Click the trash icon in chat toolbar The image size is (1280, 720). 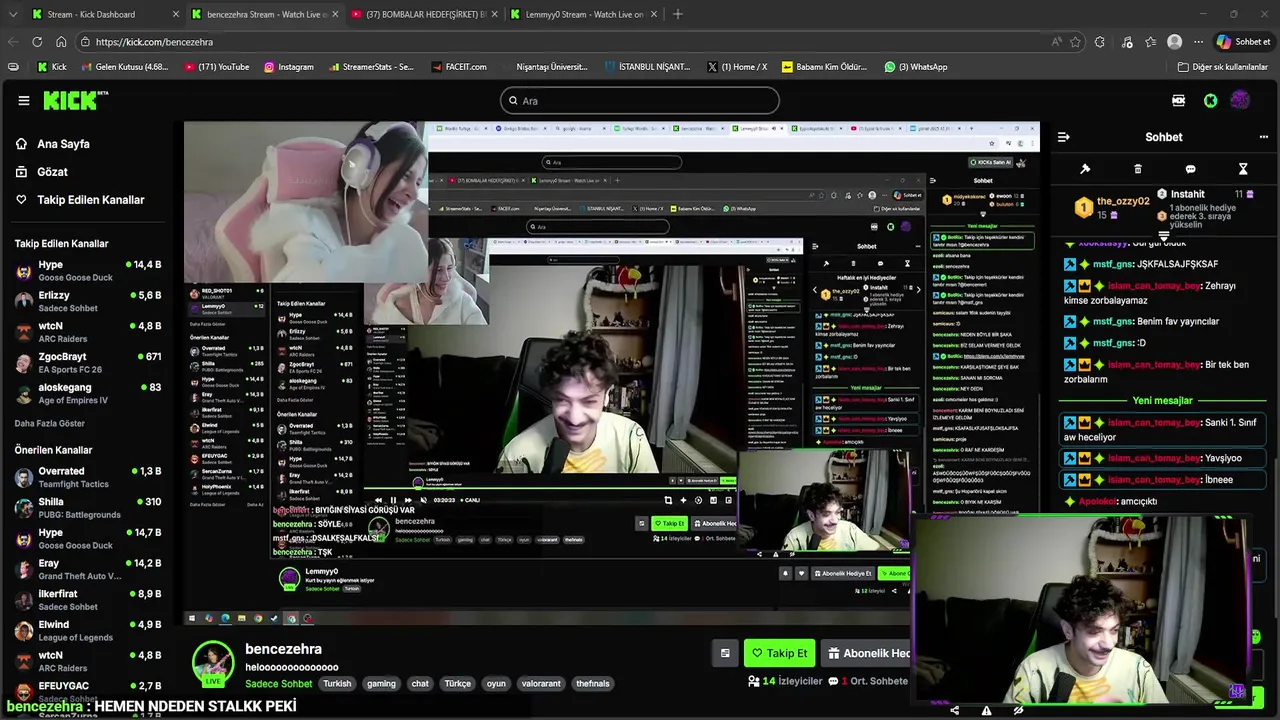[x=1138, y=169]
